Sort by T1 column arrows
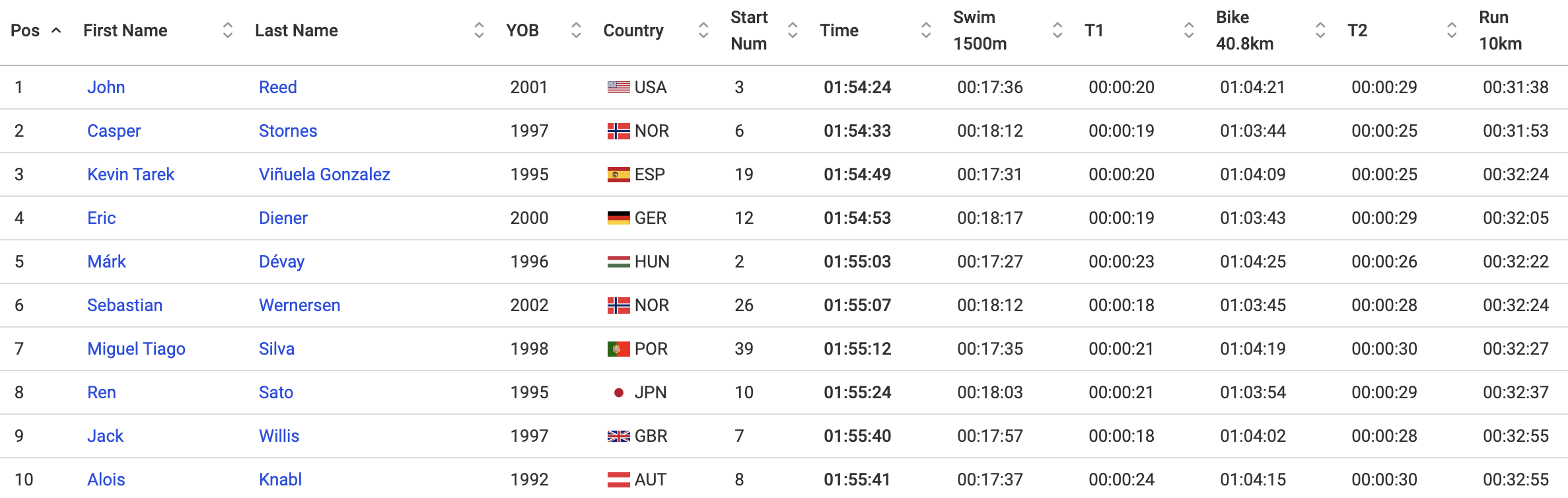This screenshot has width=1568, height=498. (x=1189, y=30)
